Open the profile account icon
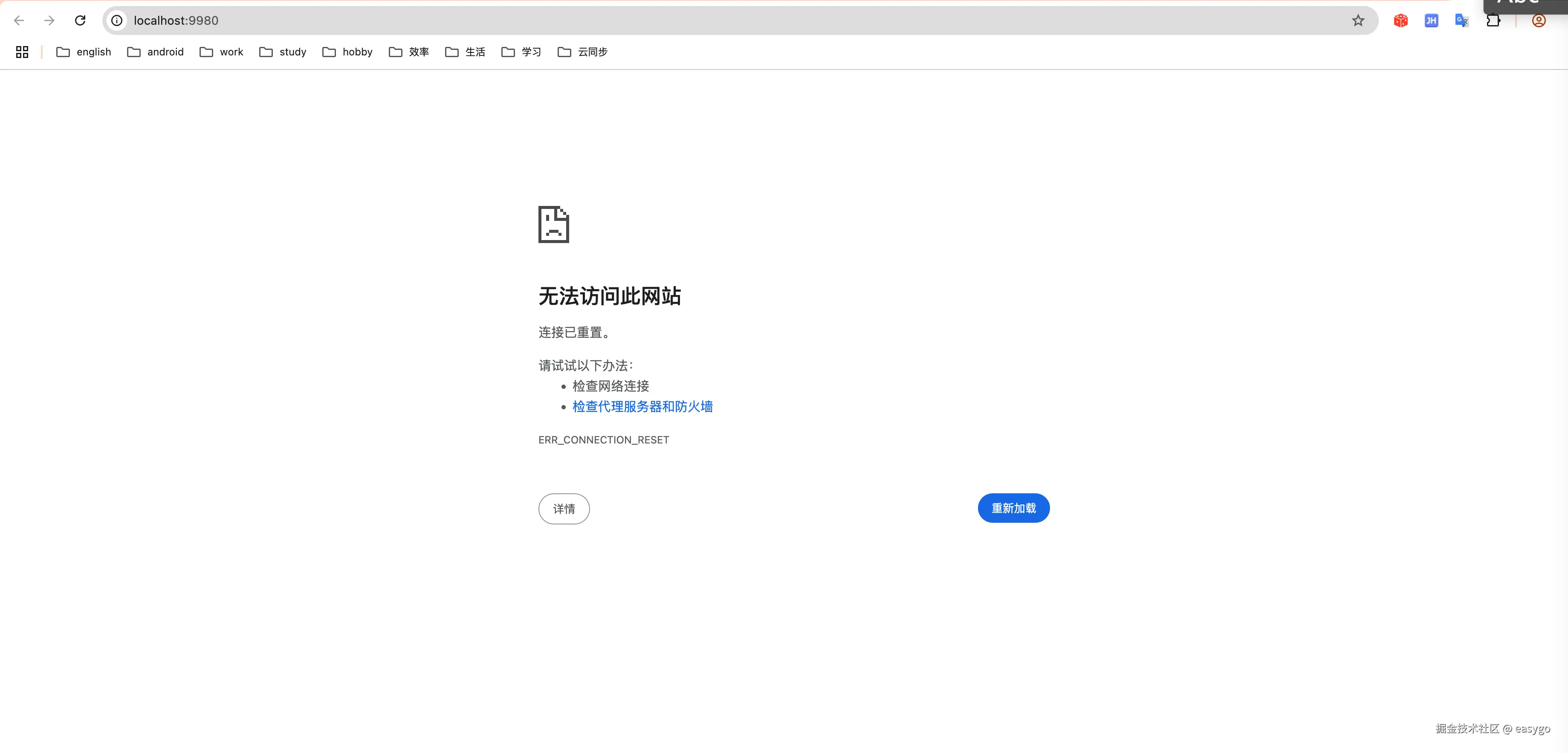This screenshot has width=1568, height=753. (x=1539, y=21)
